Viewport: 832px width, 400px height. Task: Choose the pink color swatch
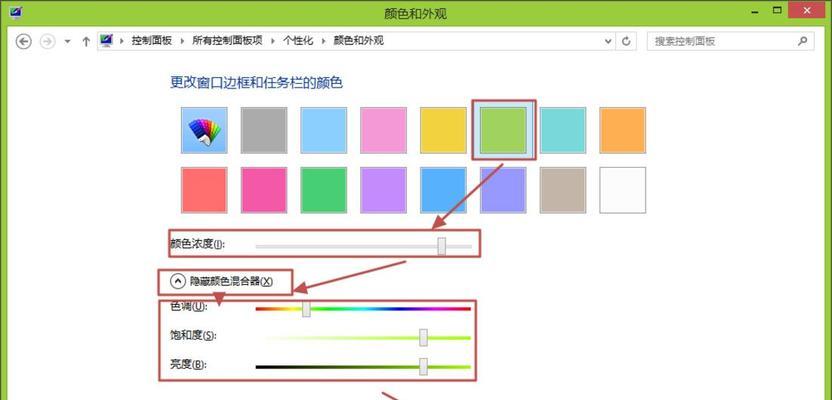point(384,131)
